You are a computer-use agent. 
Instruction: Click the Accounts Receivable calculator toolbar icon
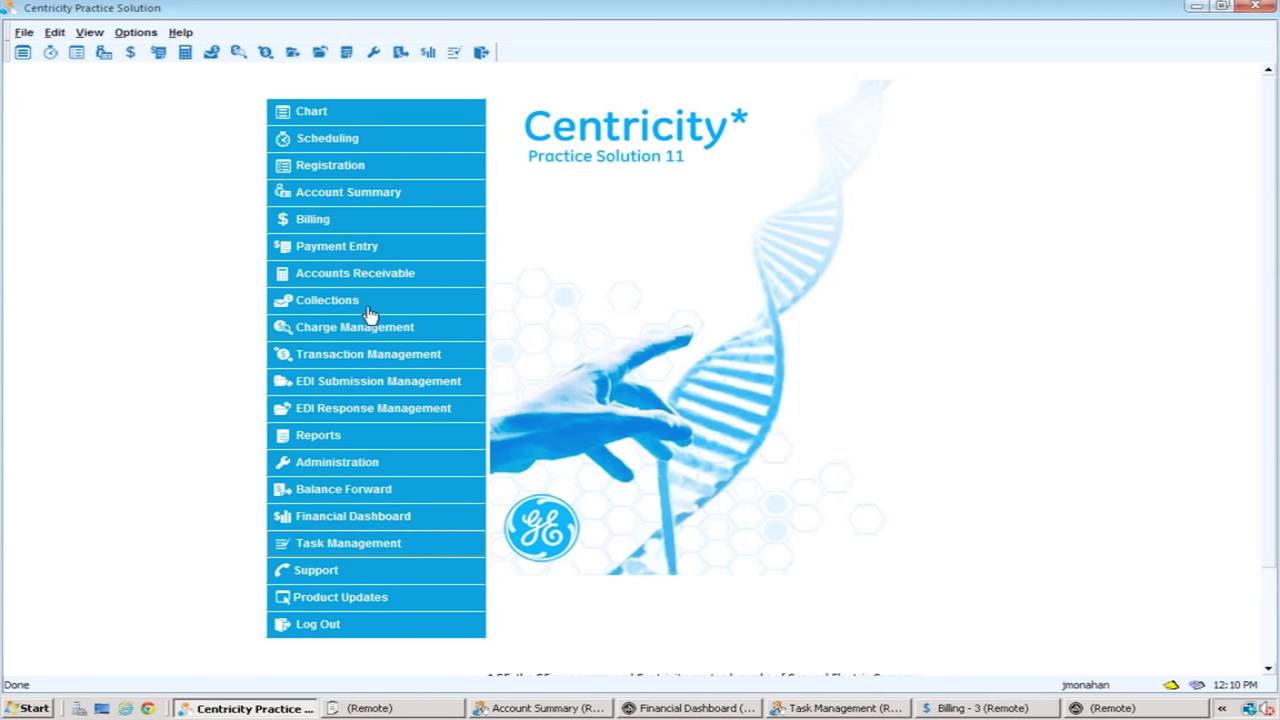click(185, 52)
